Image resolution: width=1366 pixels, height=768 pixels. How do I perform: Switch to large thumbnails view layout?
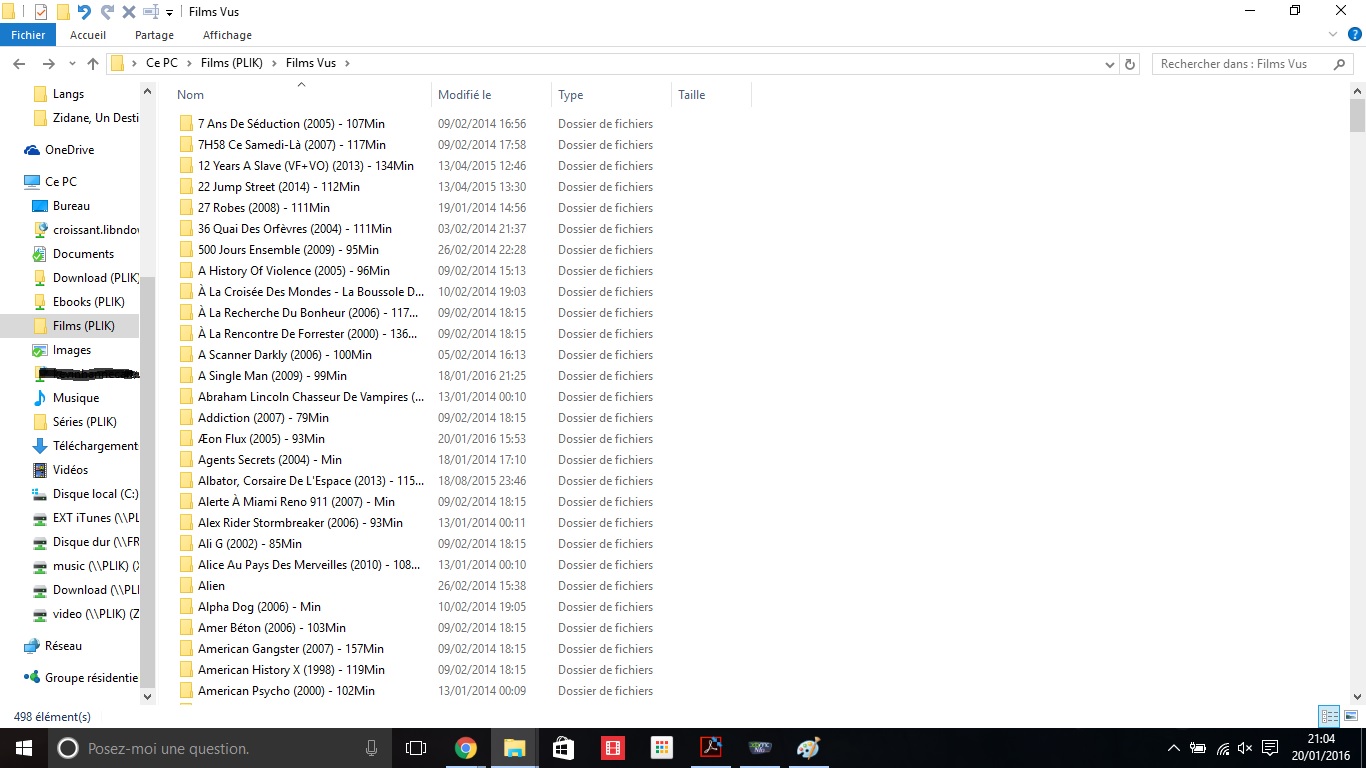[x=1349, y=716]
